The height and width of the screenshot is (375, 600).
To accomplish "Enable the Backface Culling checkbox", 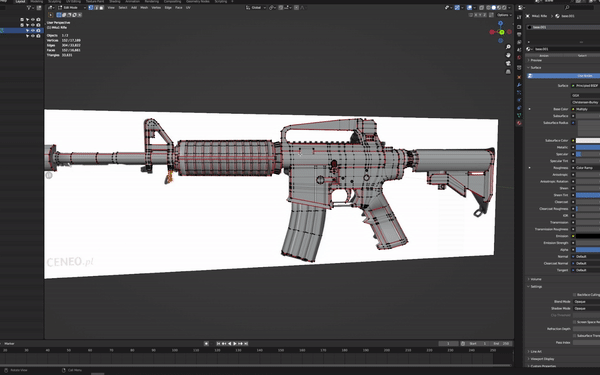I will [574, 295].
